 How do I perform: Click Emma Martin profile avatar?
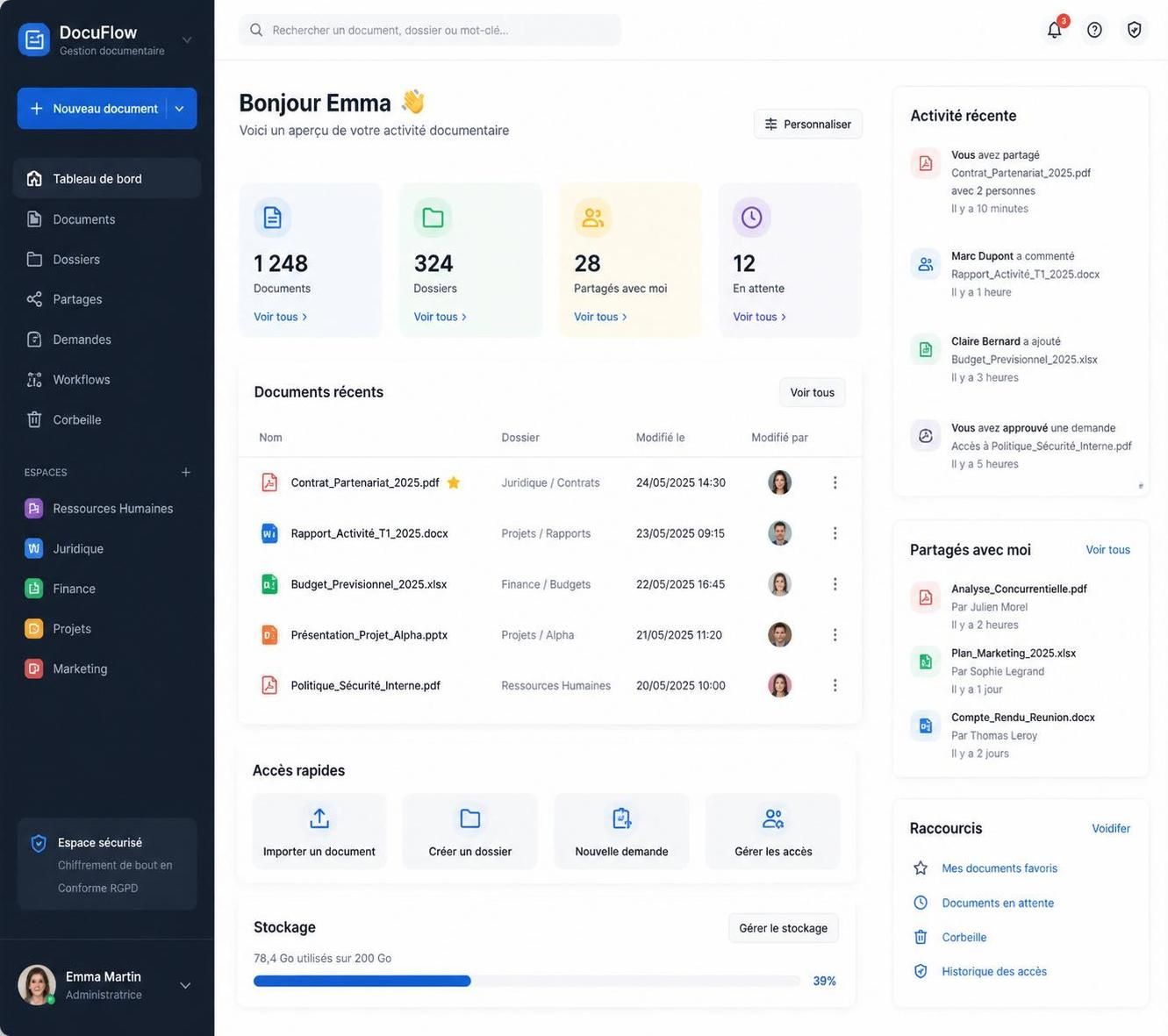tap(37, 985)
